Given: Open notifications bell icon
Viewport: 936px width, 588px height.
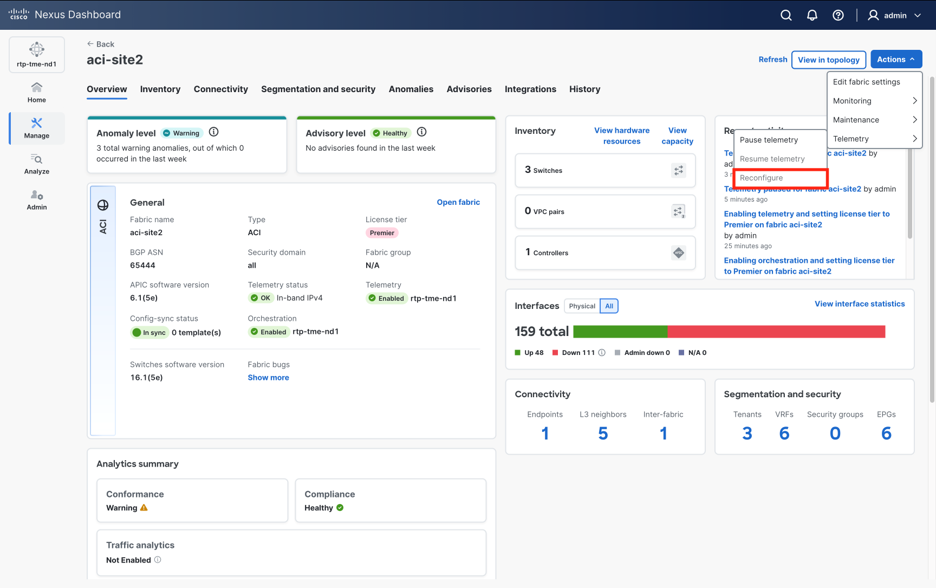Looking at the screenshot, I should click(x=812, y=15).
